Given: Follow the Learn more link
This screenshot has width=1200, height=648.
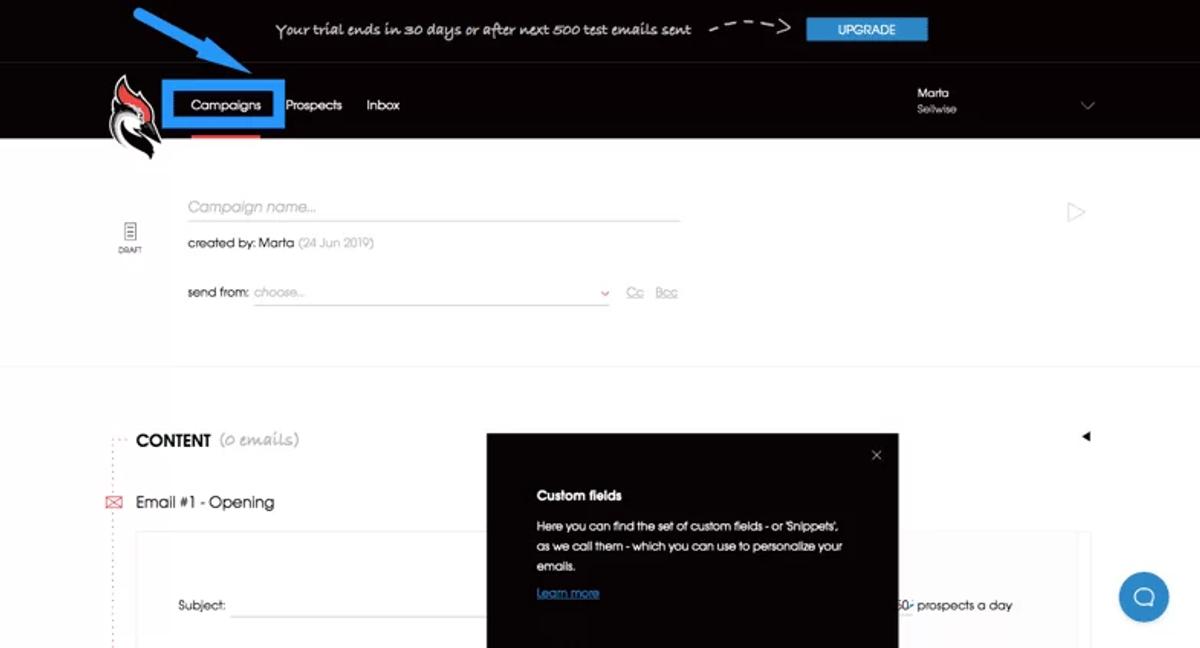Looking at the screenshot, I should pos(568,593).
